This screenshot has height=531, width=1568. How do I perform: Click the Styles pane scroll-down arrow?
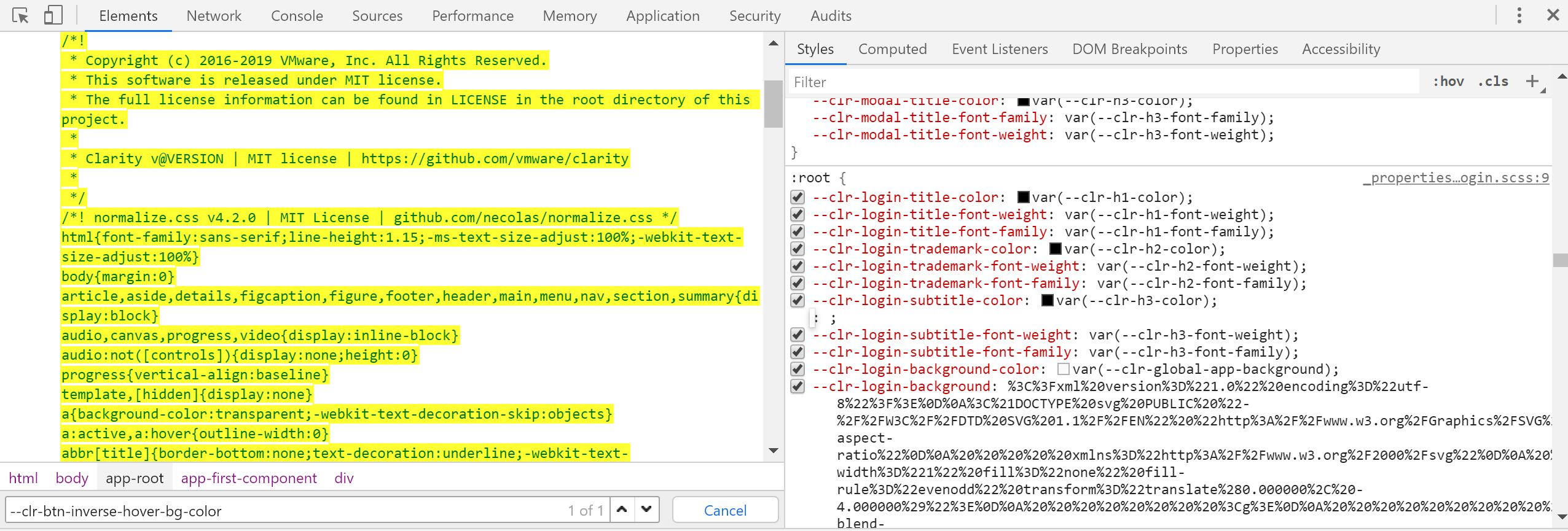pyautogui.click(x=1561, y=516)
